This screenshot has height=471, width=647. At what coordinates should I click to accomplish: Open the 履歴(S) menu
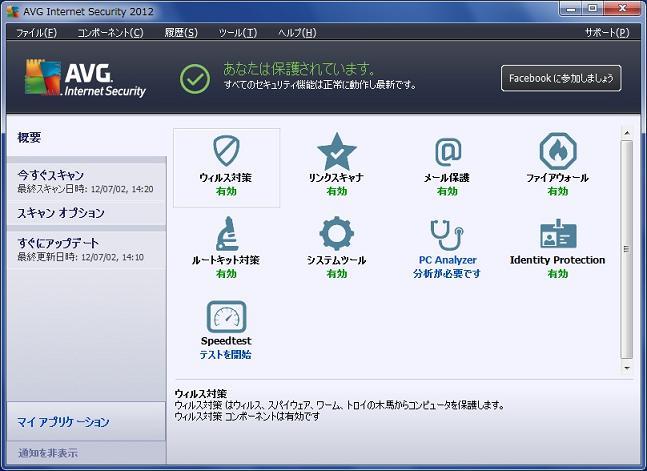[x=181, y=32]
